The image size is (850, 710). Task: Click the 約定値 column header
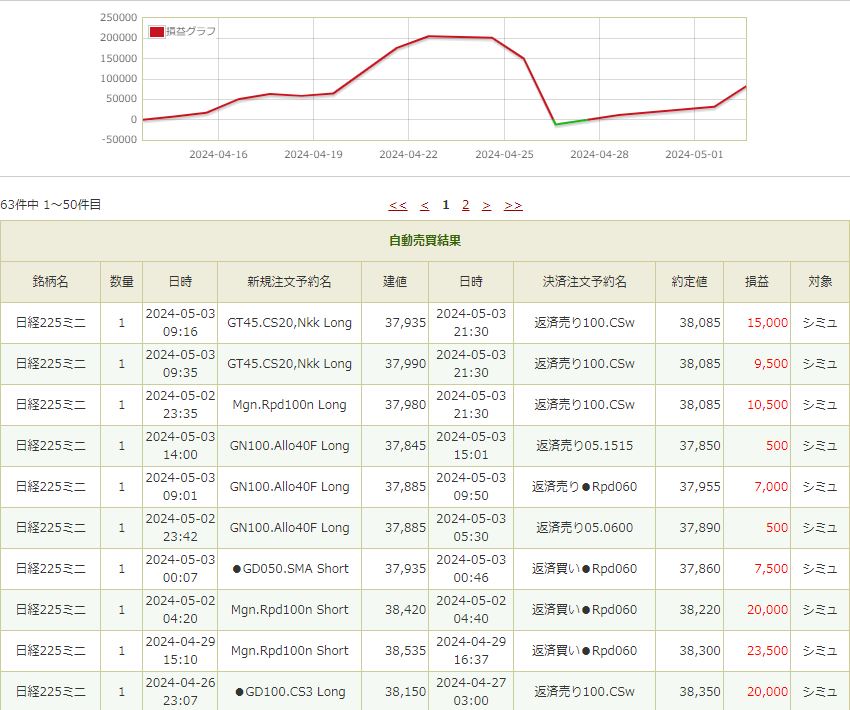689,282
